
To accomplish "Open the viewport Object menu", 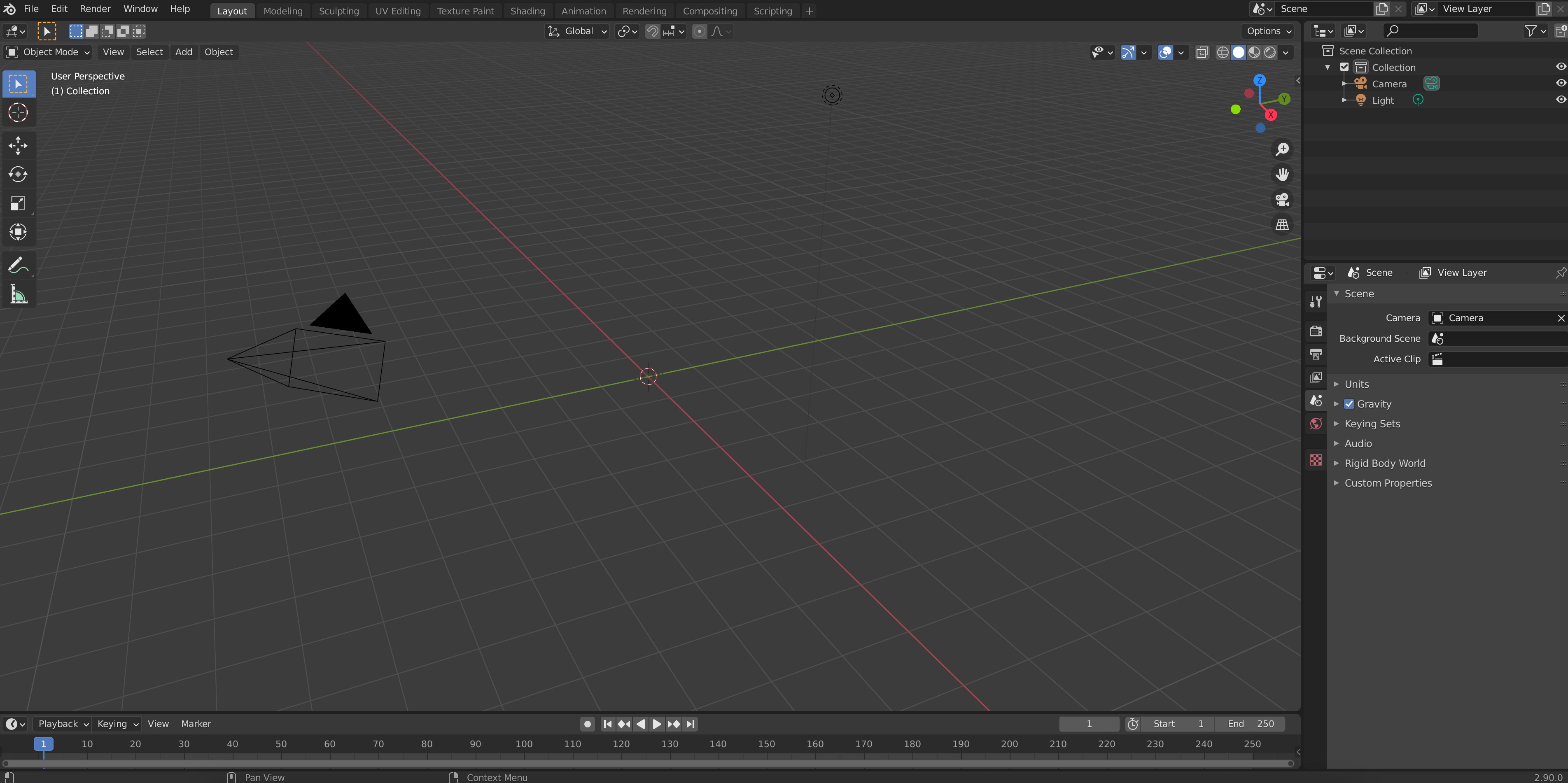I will (x=219, y=52).
